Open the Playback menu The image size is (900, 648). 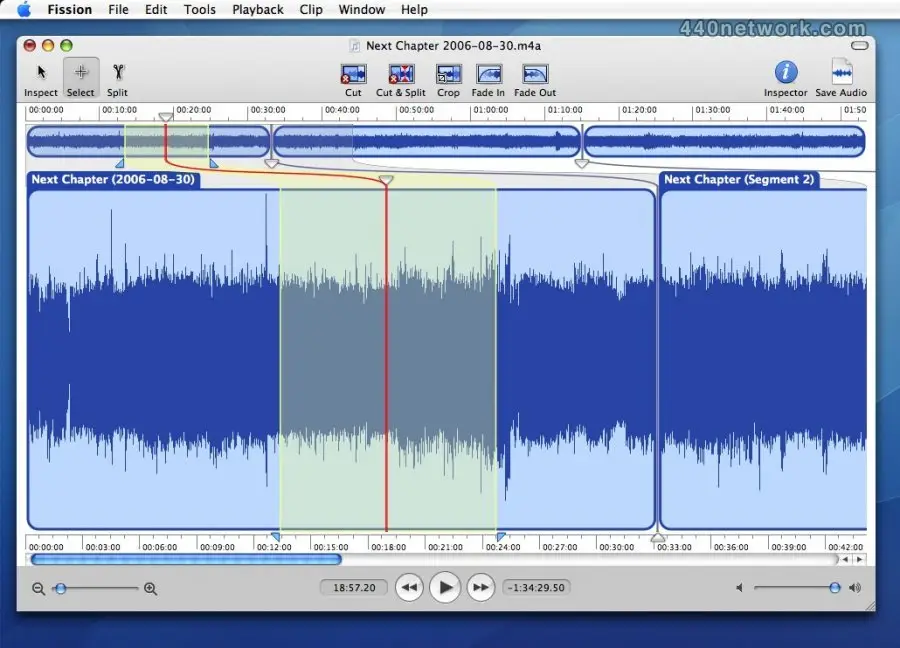coord(257,10)
